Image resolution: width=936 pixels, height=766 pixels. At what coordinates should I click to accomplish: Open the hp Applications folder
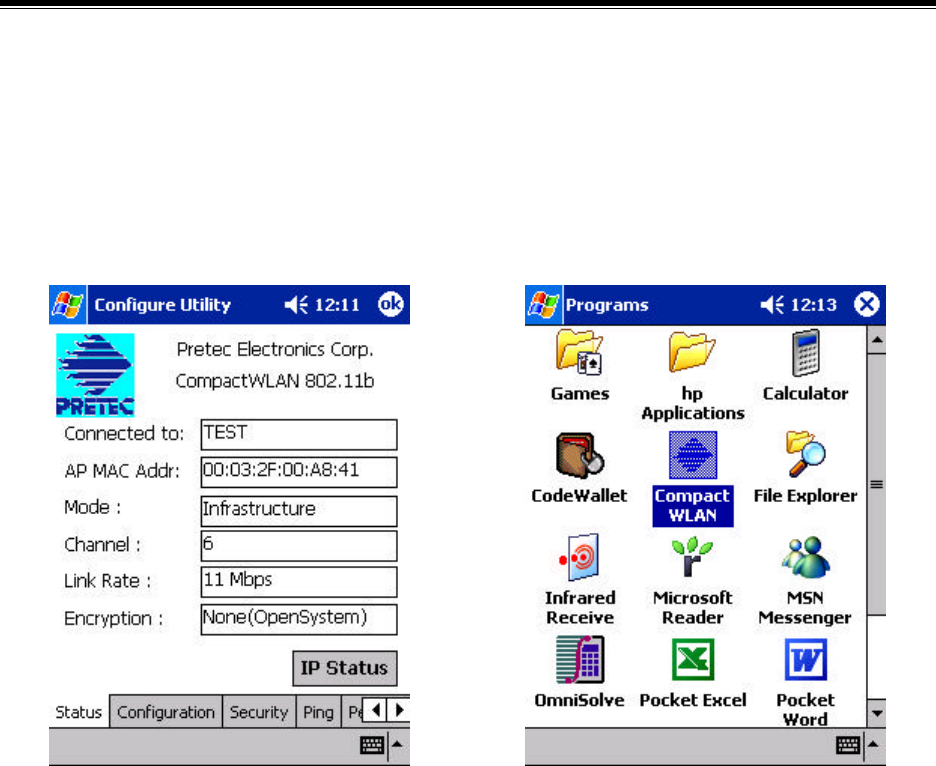click(692, 353)
